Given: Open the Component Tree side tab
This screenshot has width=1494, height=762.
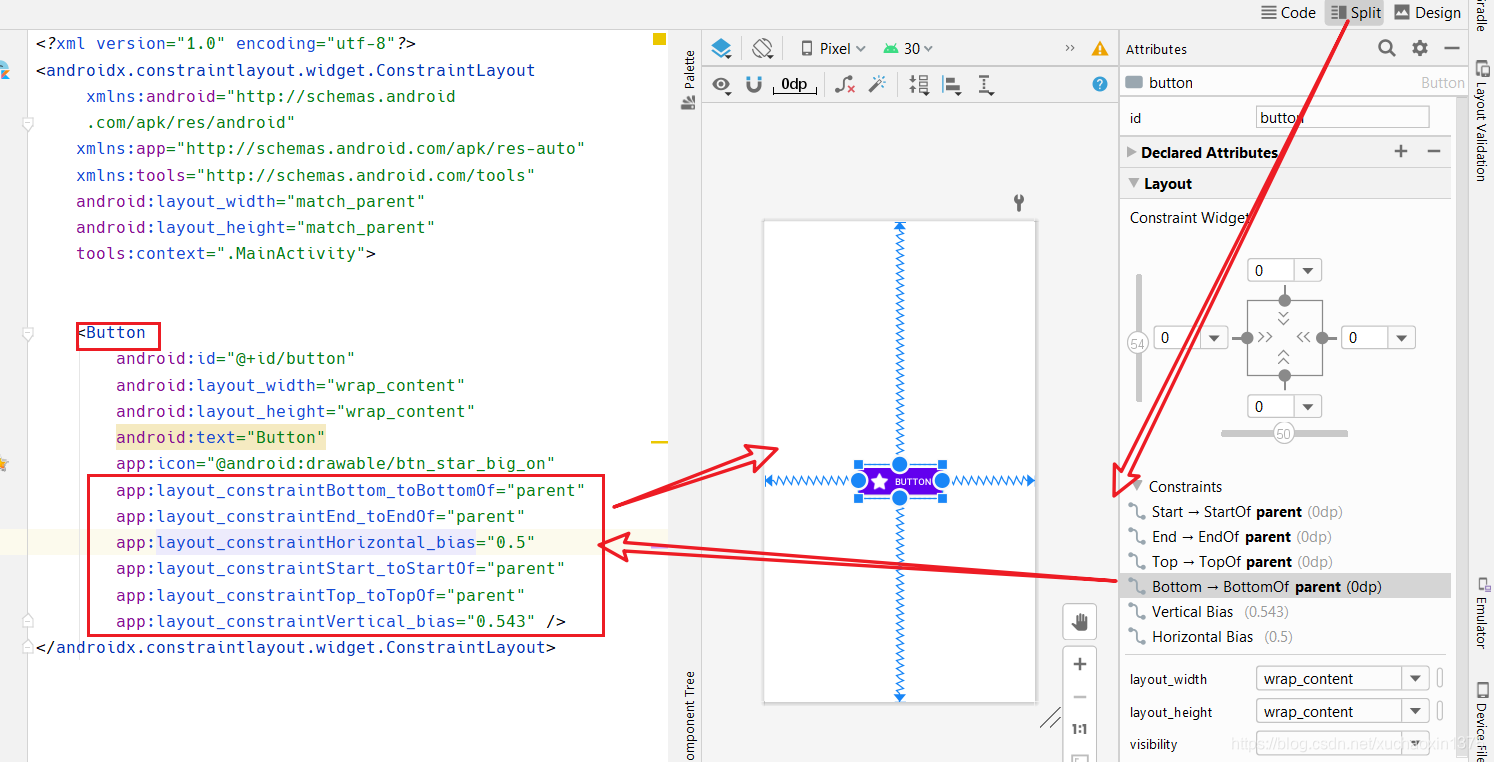Looking at the screenshot, I should [689, 715].
